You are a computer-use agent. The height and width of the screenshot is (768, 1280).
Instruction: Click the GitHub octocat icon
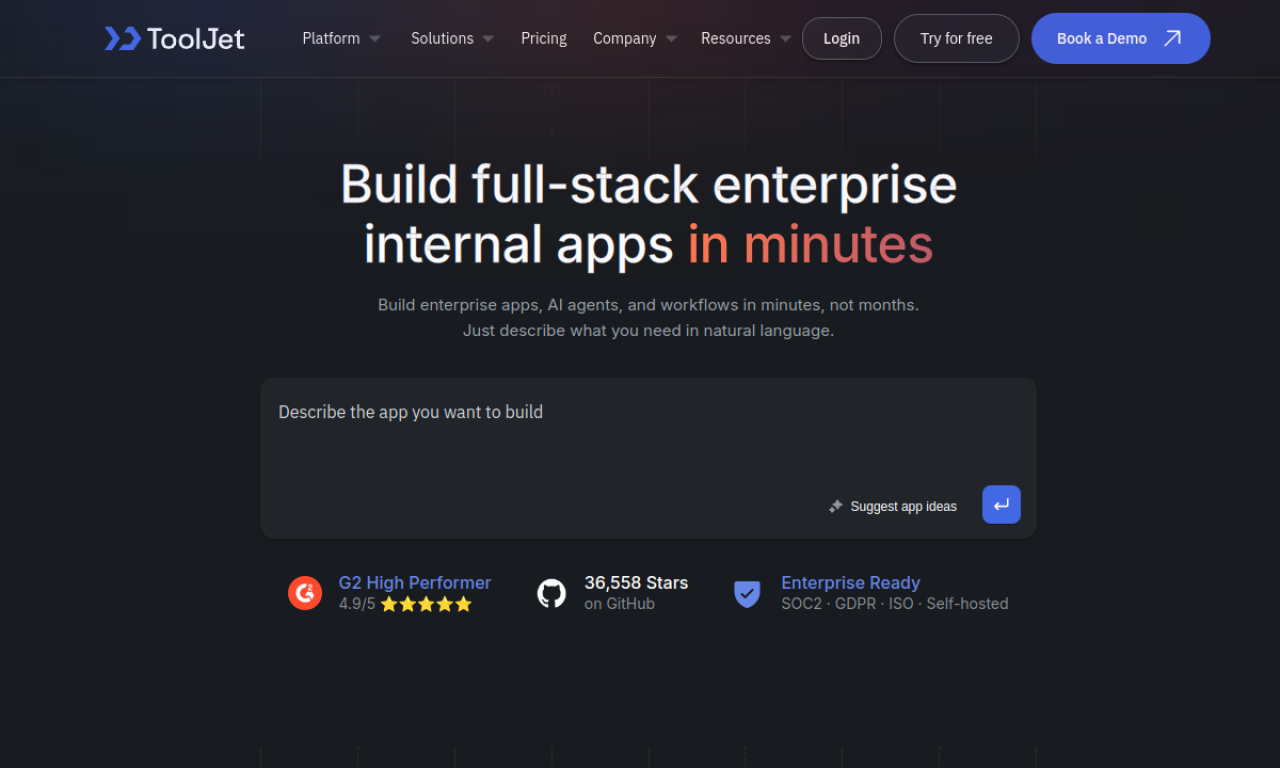click(x=551, y=593)
